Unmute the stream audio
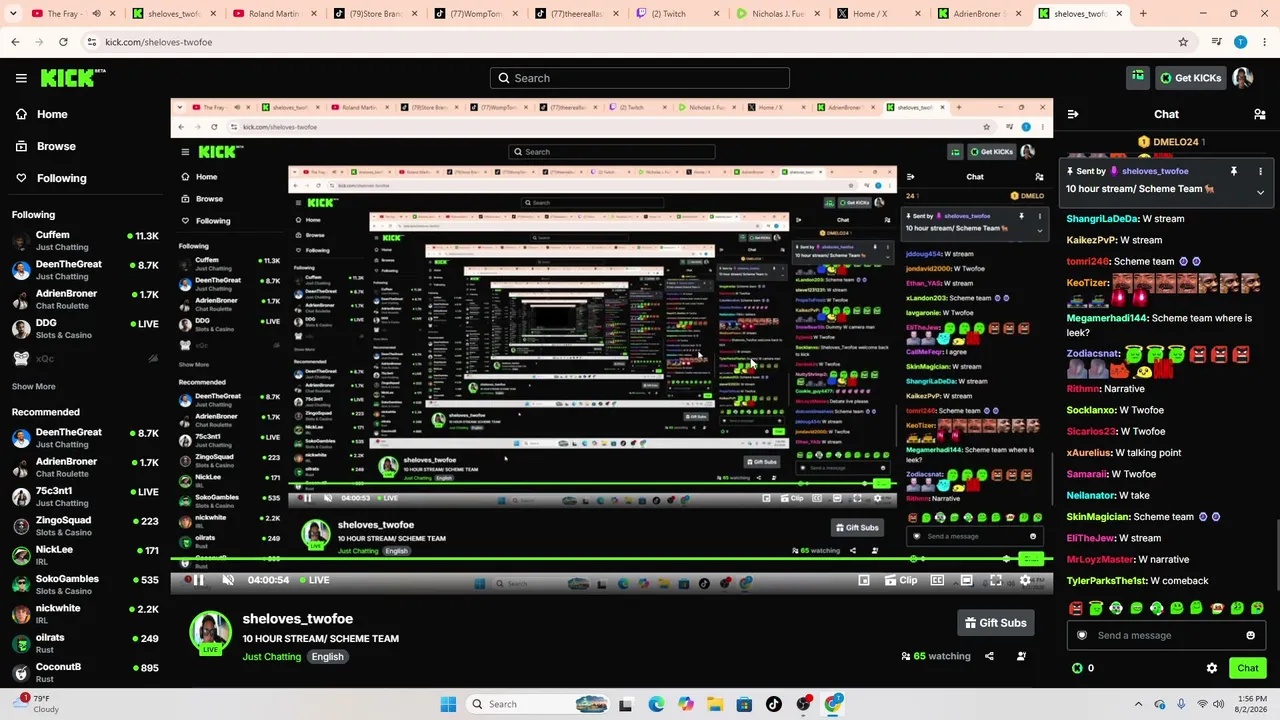1280x720 pixels. tap(228, 580)
